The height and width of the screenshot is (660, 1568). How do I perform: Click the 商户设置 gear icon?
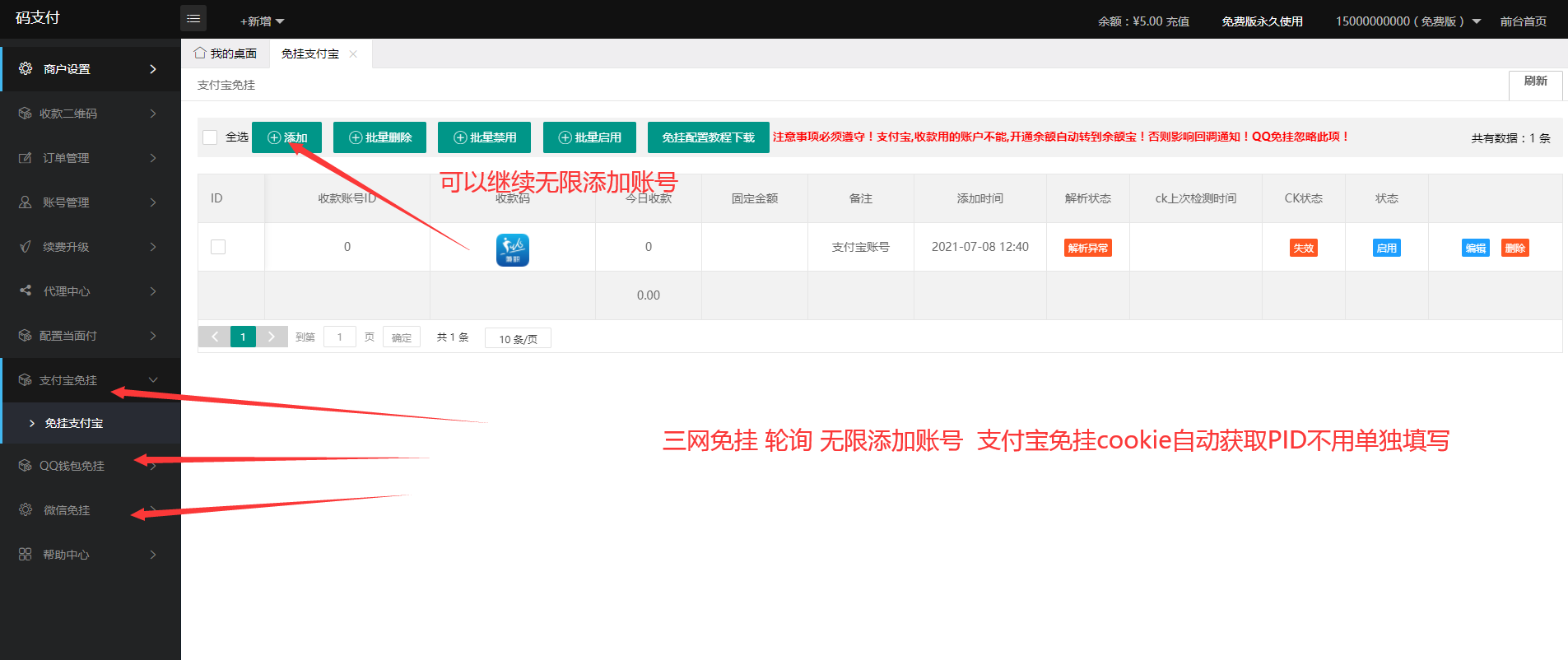[x=26, y=68]
